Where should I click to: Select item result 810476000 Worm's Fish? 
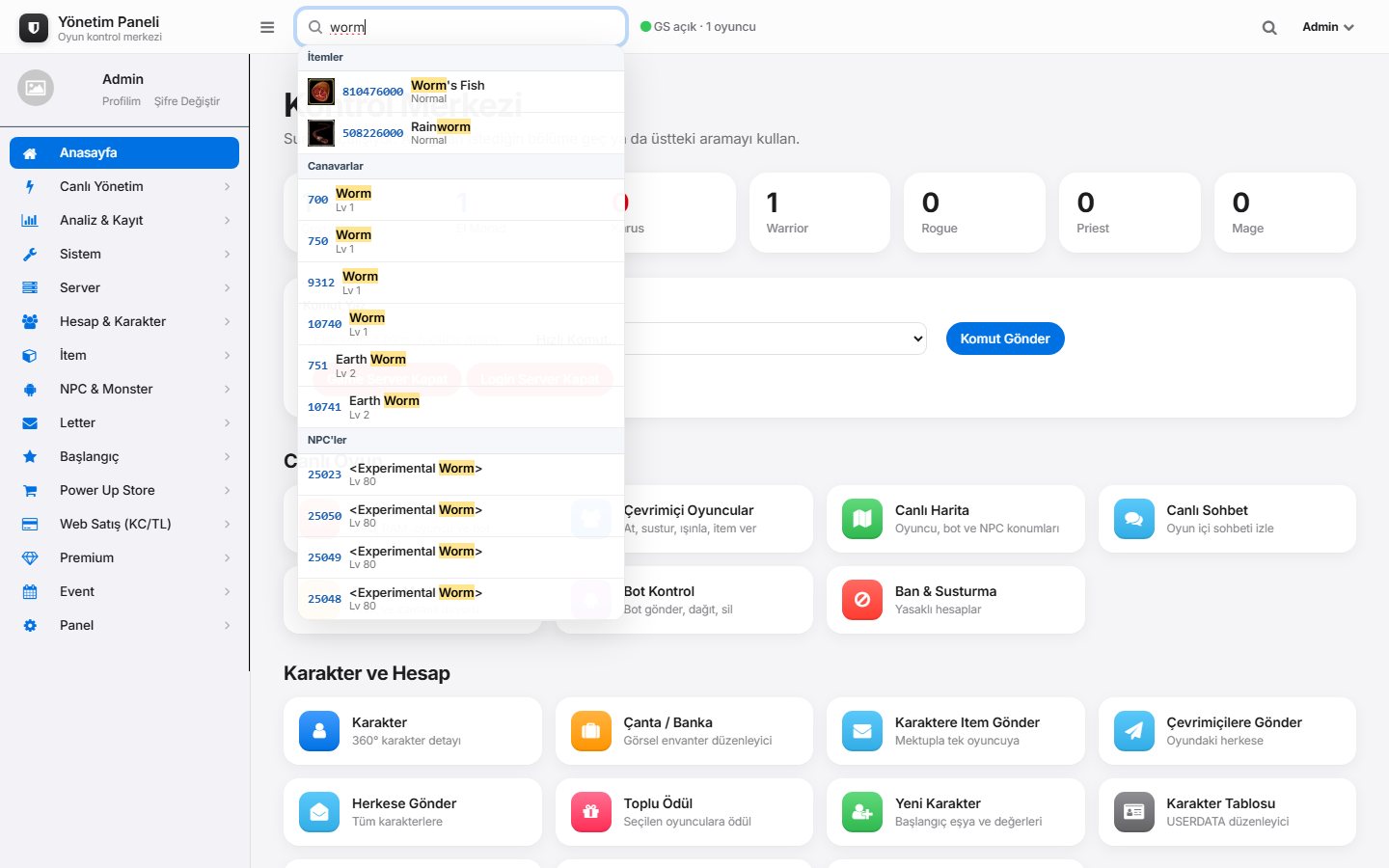(461, 92)
